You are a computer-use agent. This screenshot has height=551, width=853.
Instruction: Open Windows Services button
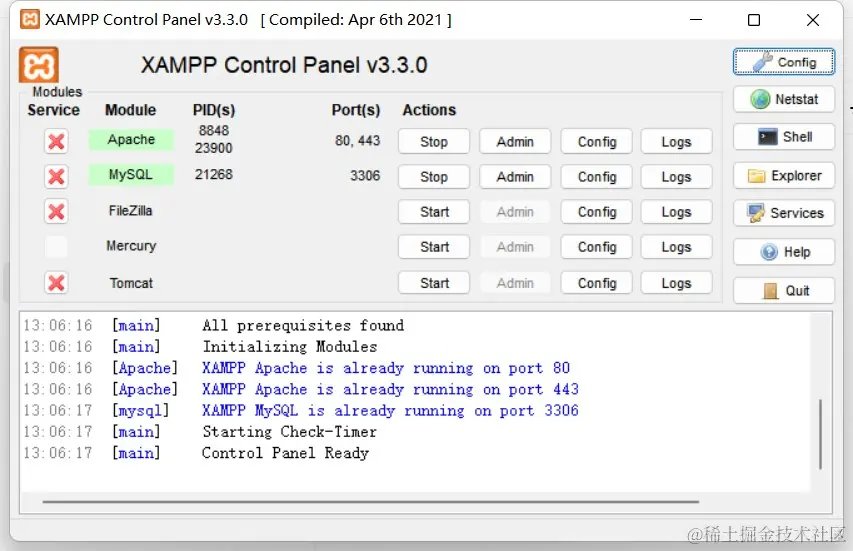pos(784,213)
